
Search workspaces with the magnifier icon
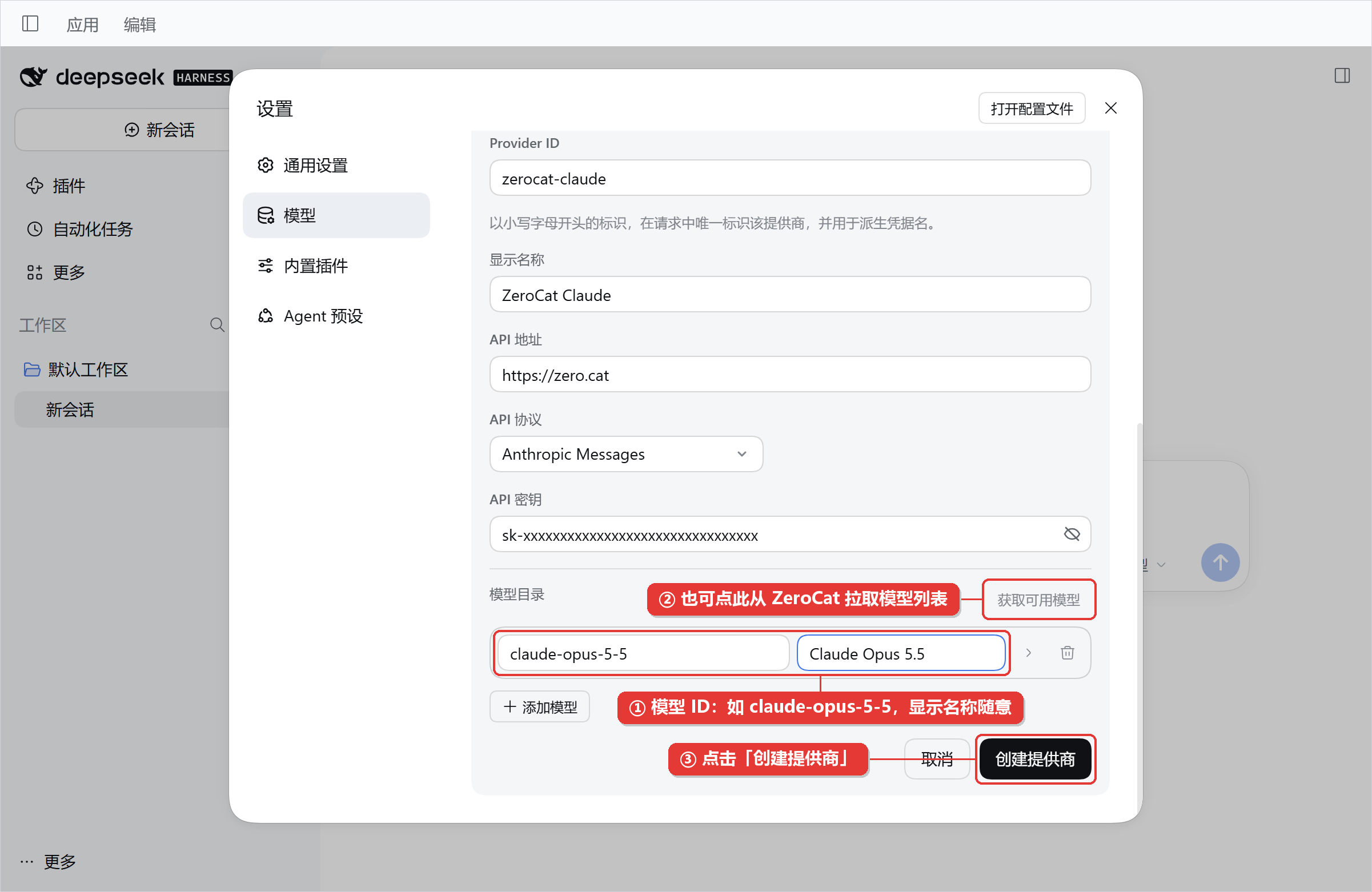point(216,325)
